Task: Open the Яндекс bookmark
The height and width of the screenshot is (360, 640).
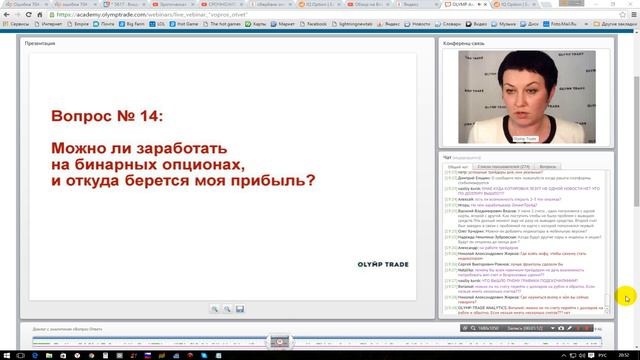Action: pyautogui.click(x=388, y=24)
